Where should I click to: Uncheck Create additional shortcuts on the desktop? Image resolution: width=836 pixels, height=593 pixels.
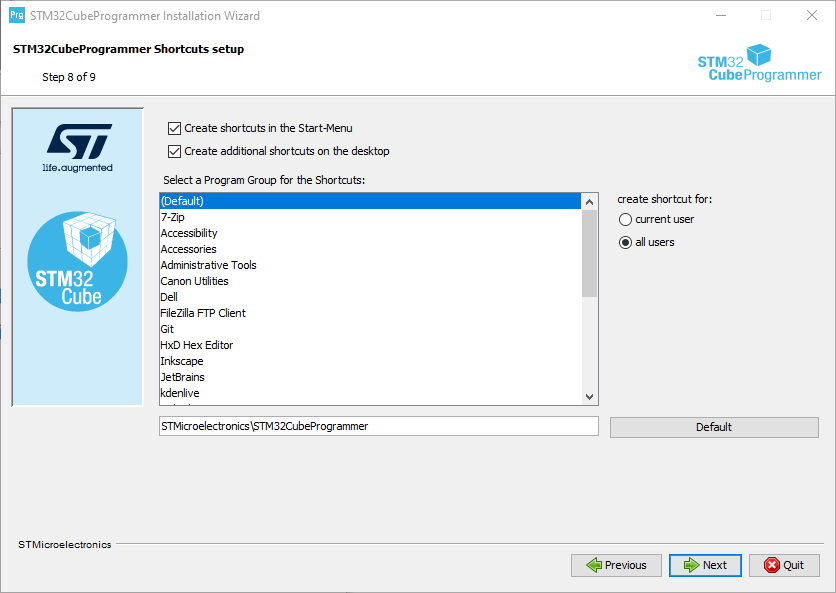[x=175, y=151]
